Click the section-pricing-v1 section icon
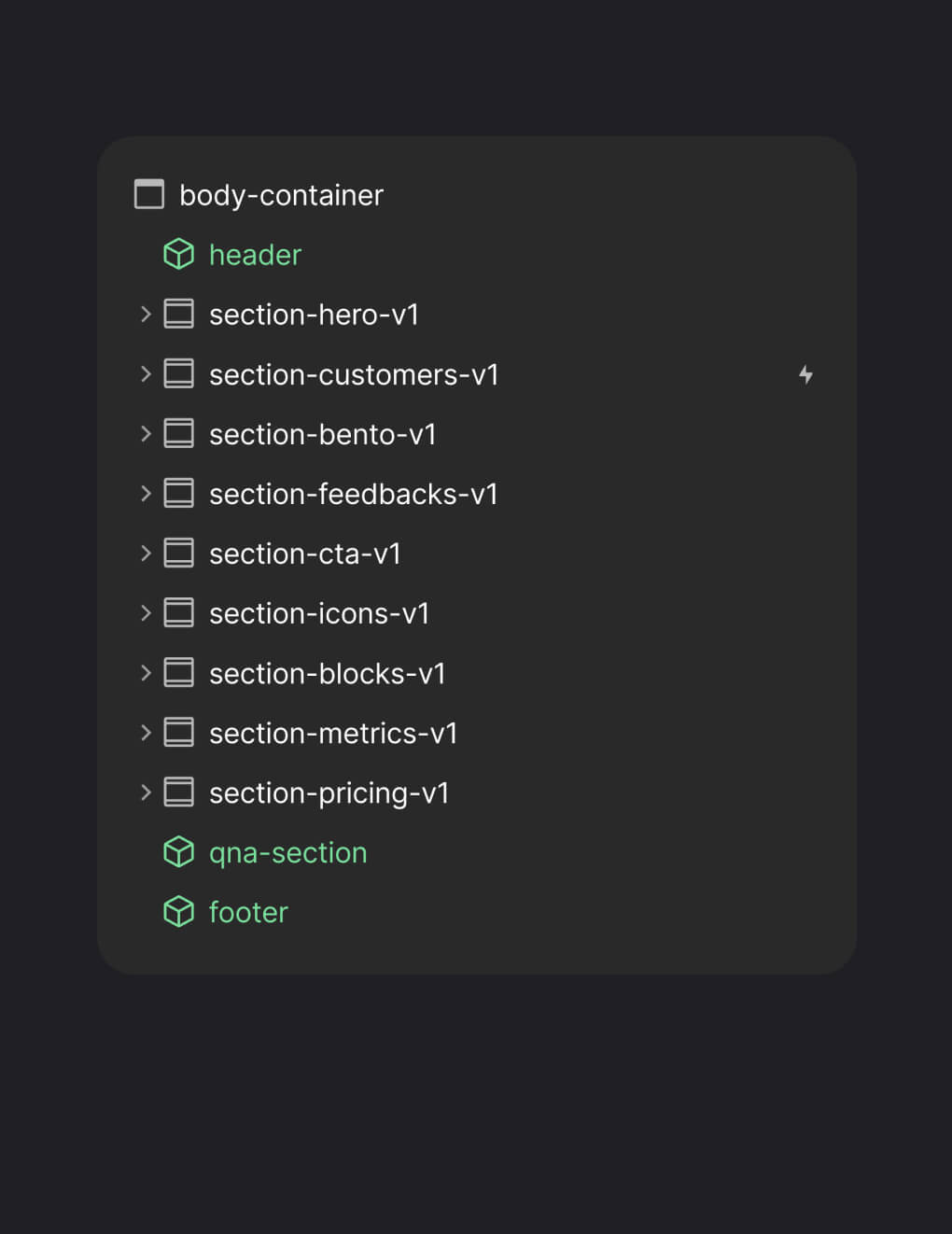Screen dimensions: 952x1234 coord(178,792)
